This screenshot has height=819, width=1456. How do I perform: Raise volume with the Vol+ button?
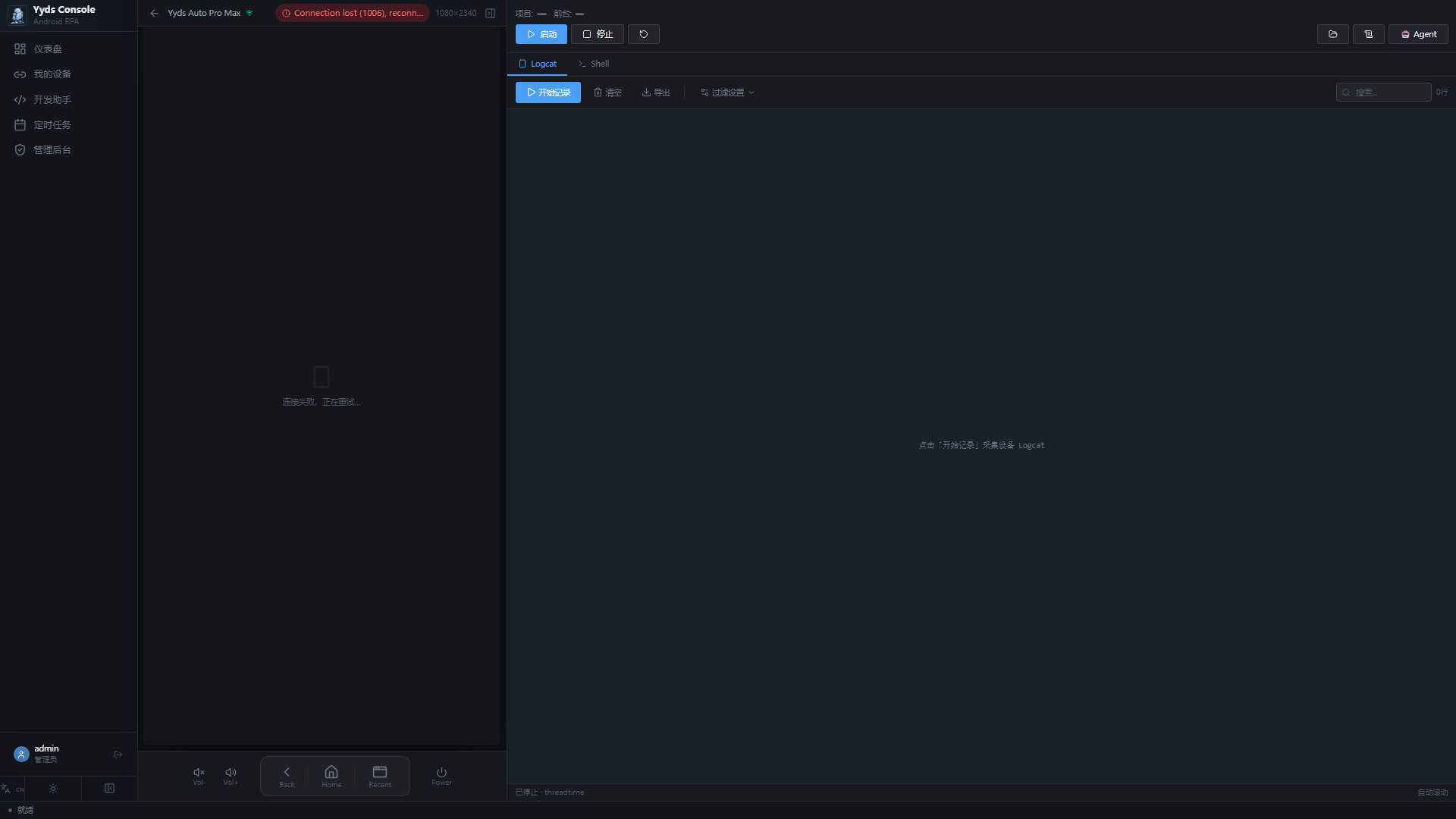(231, 776)
